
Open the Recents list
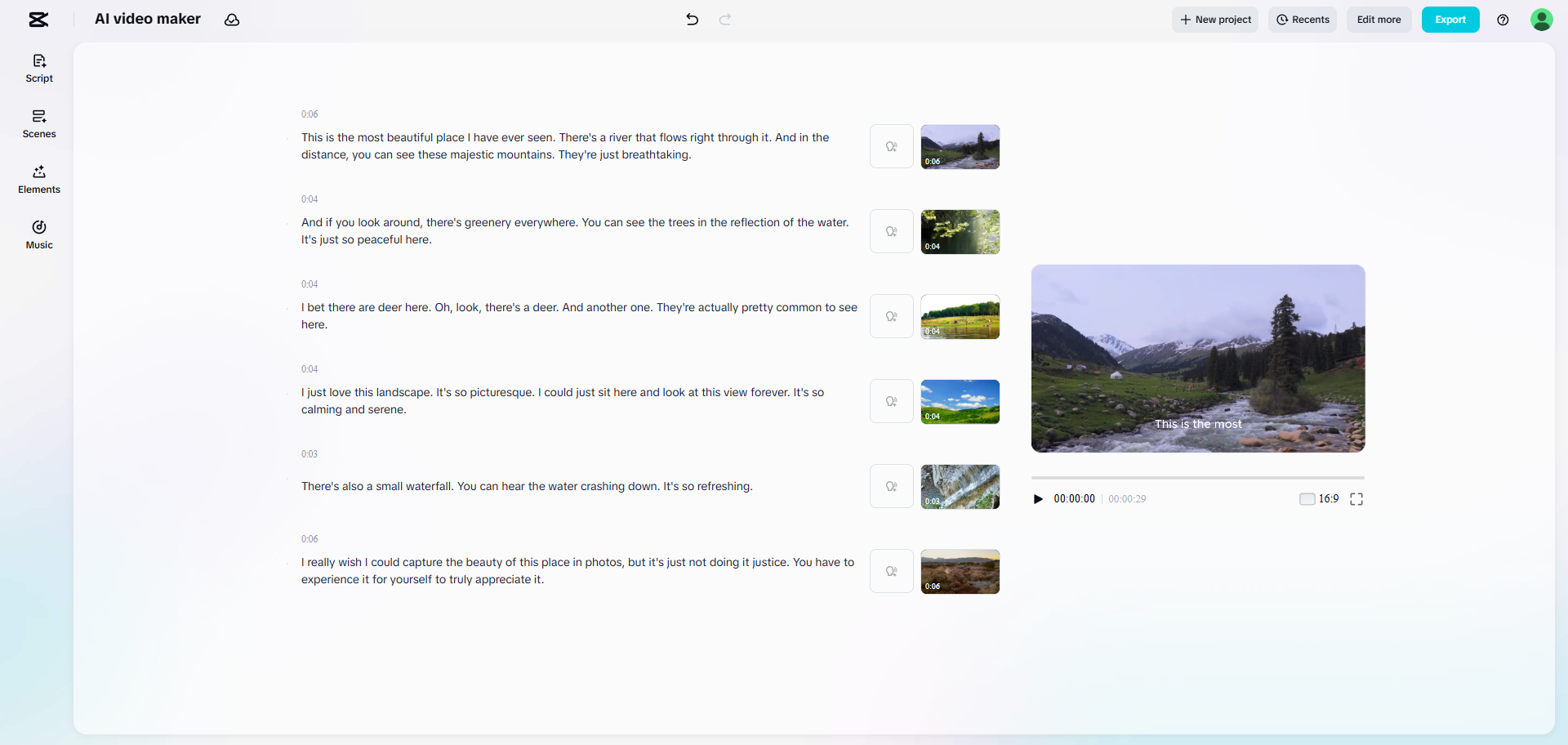1302,20
